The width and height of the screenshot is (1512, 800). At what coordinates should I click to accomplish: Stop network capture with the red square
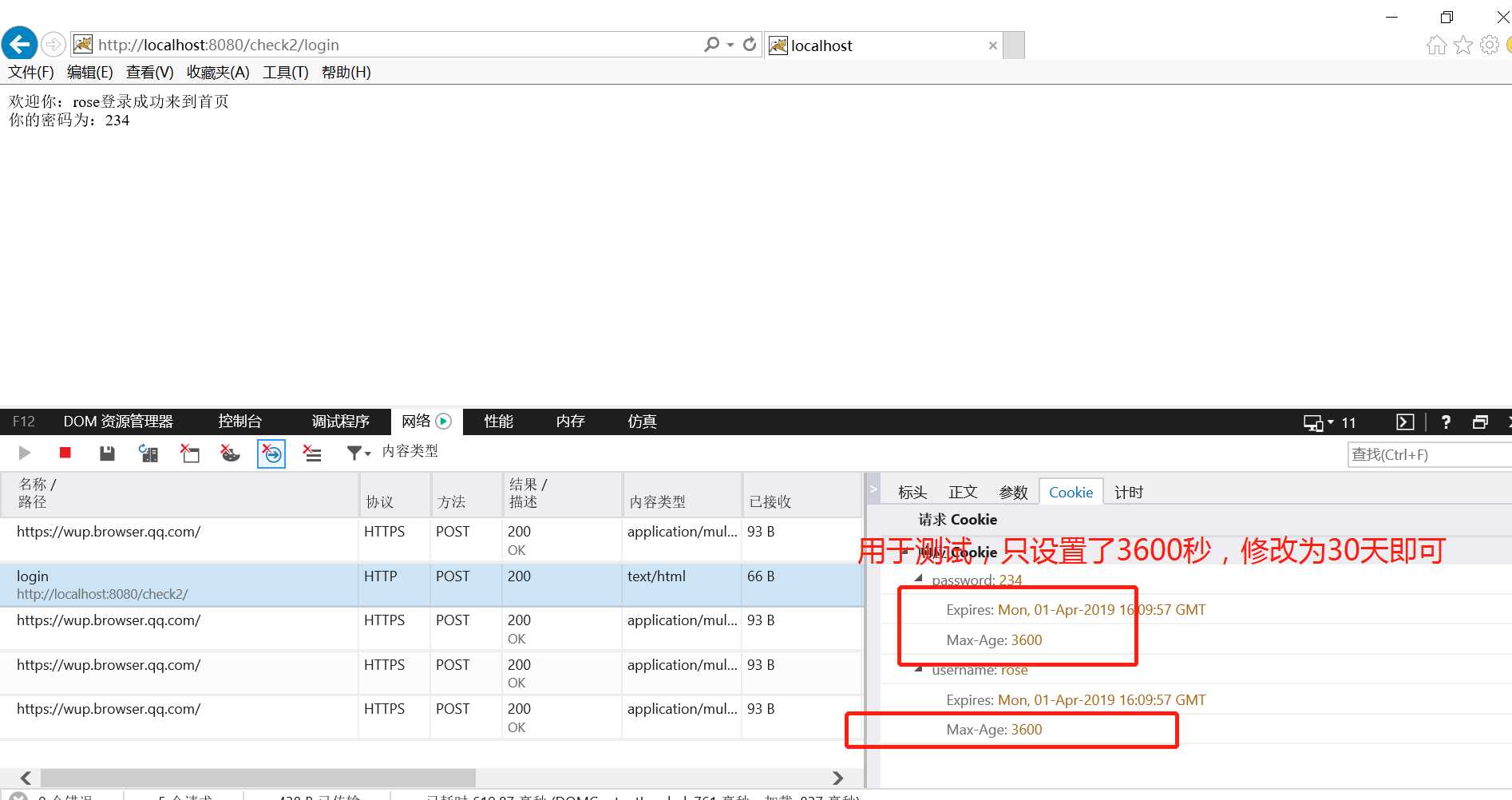tap(65, 453)
